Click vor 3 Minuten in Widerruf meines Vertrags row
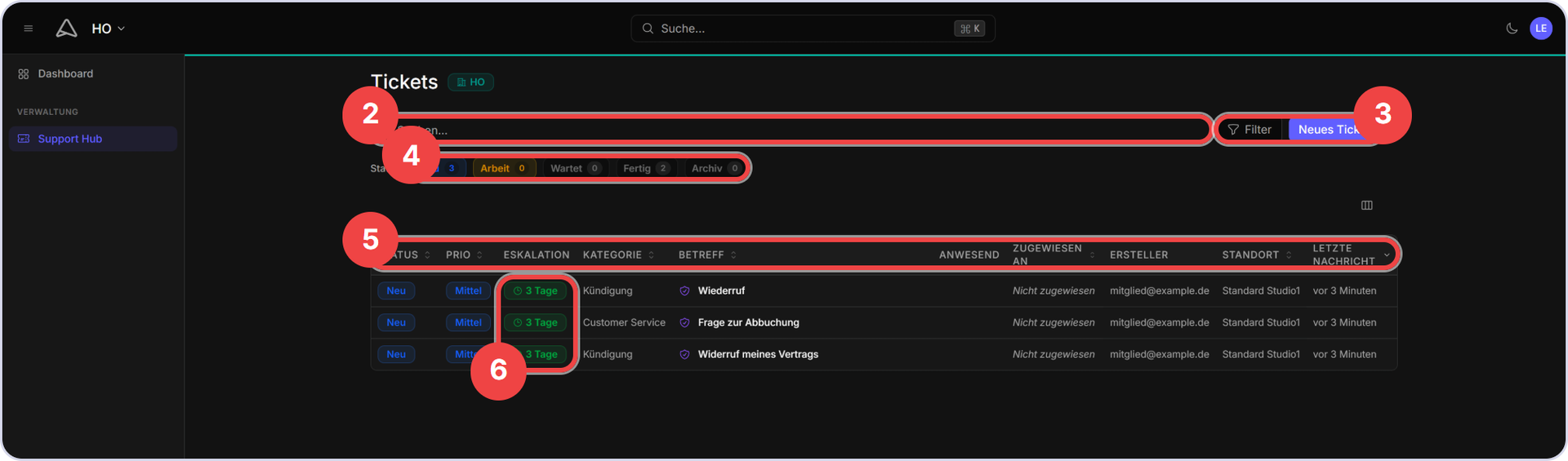1568x461 pixels. click(x=1344, y=355)
